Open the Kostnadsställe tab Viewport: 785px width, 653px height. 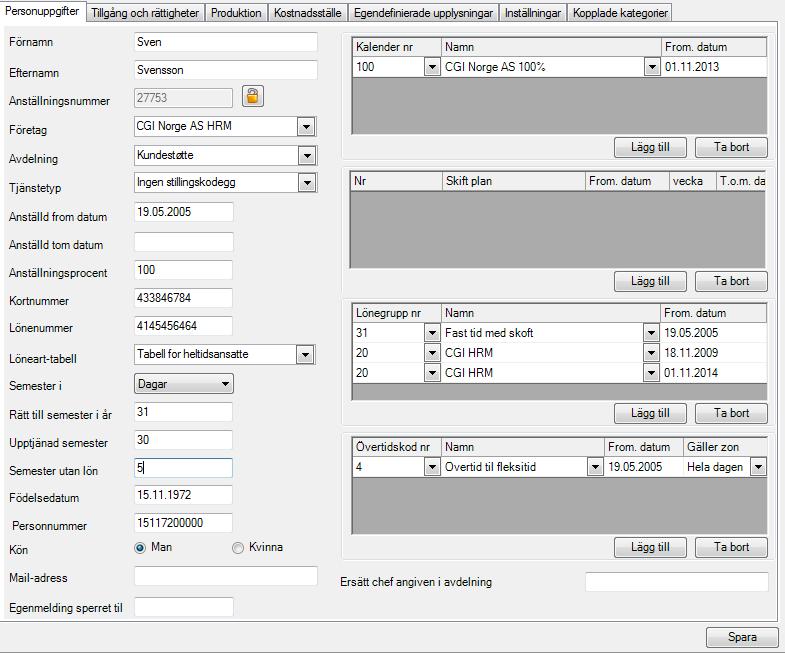307,13
